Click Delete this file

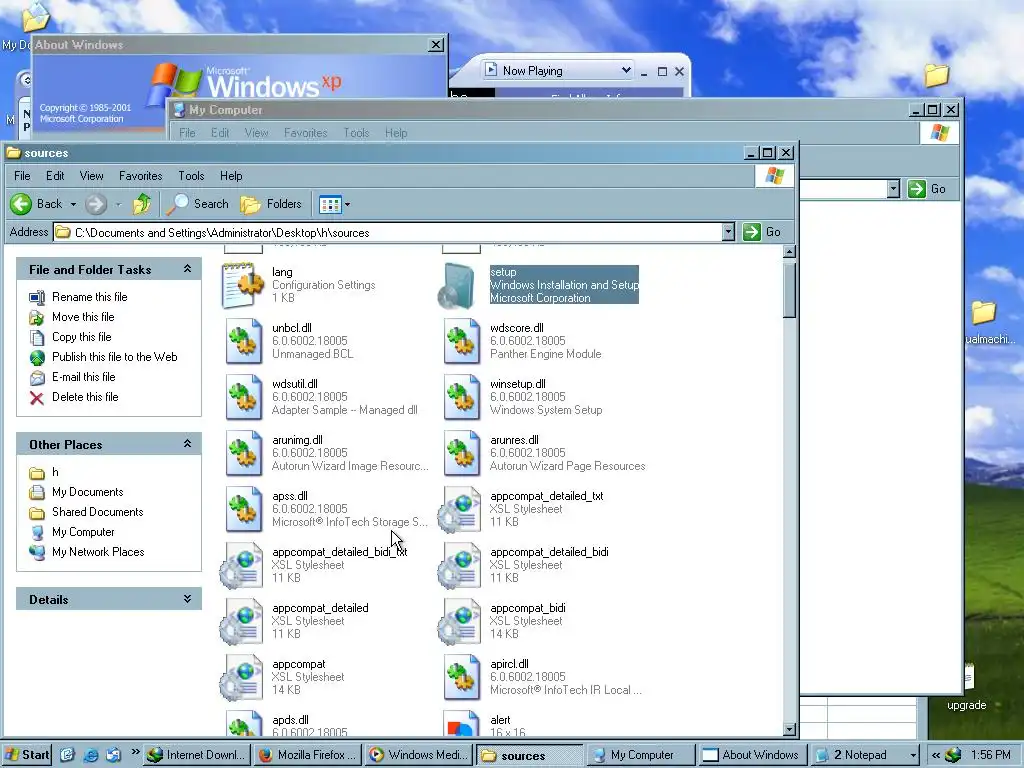pyautogui.click(x=85, y=397)
